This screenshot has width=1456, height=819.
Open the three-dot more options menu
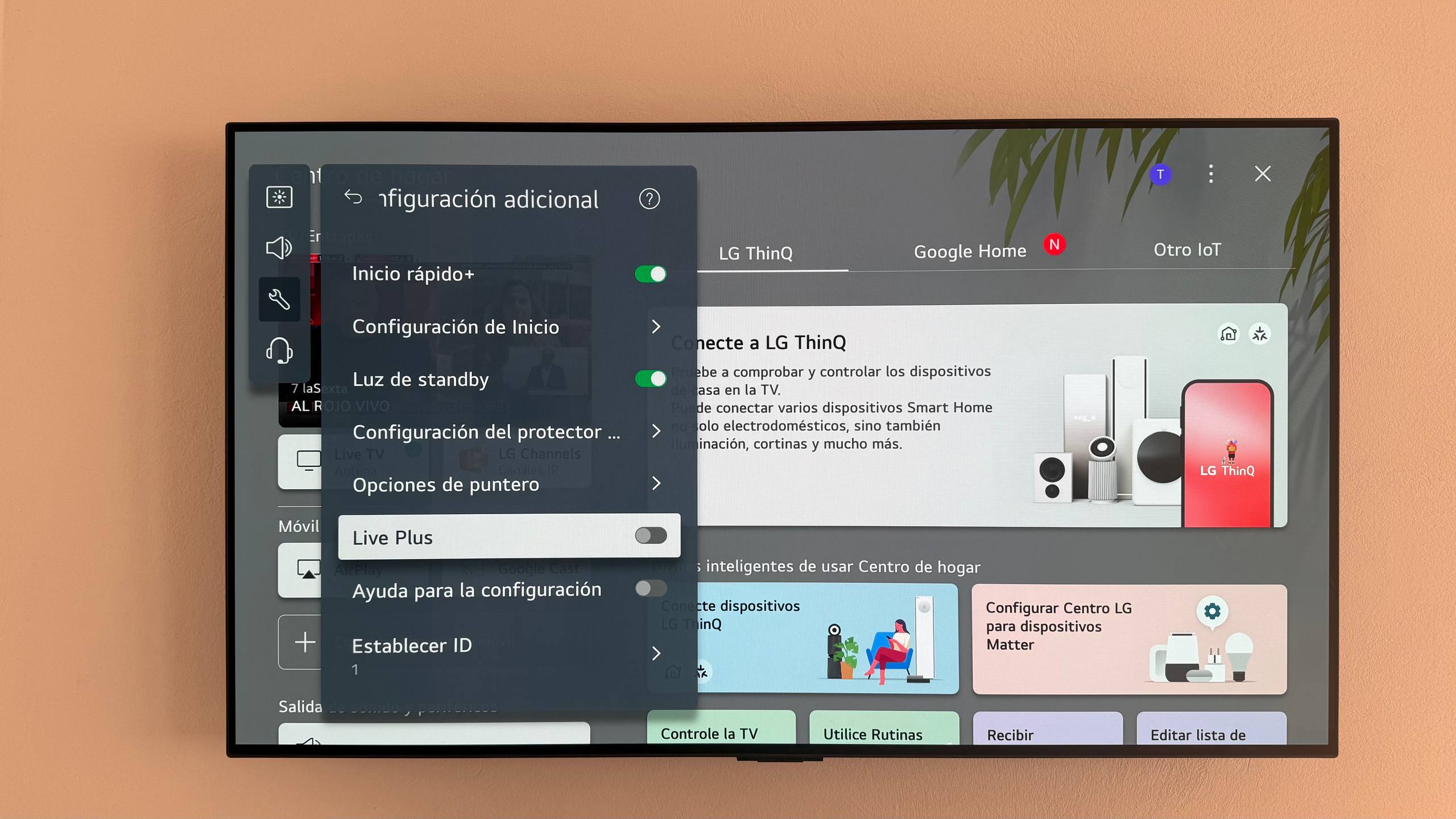1211,173
